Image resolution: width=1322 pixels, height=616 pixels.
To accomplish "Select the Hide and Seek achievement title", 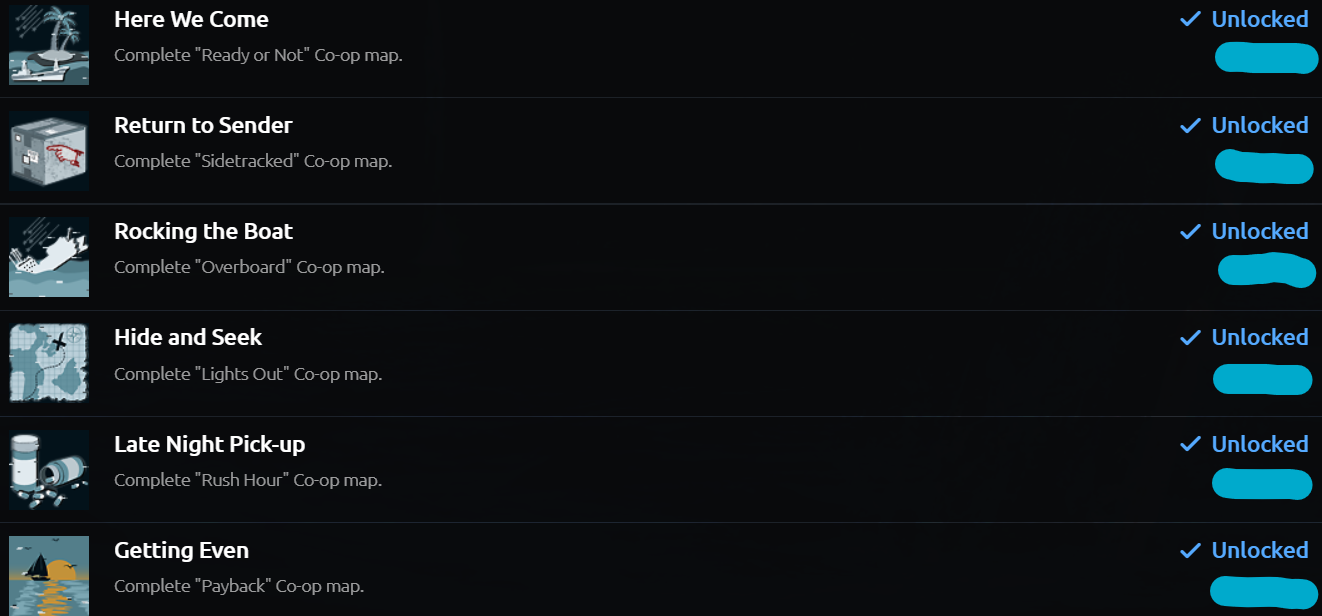I will coord(188,337).
